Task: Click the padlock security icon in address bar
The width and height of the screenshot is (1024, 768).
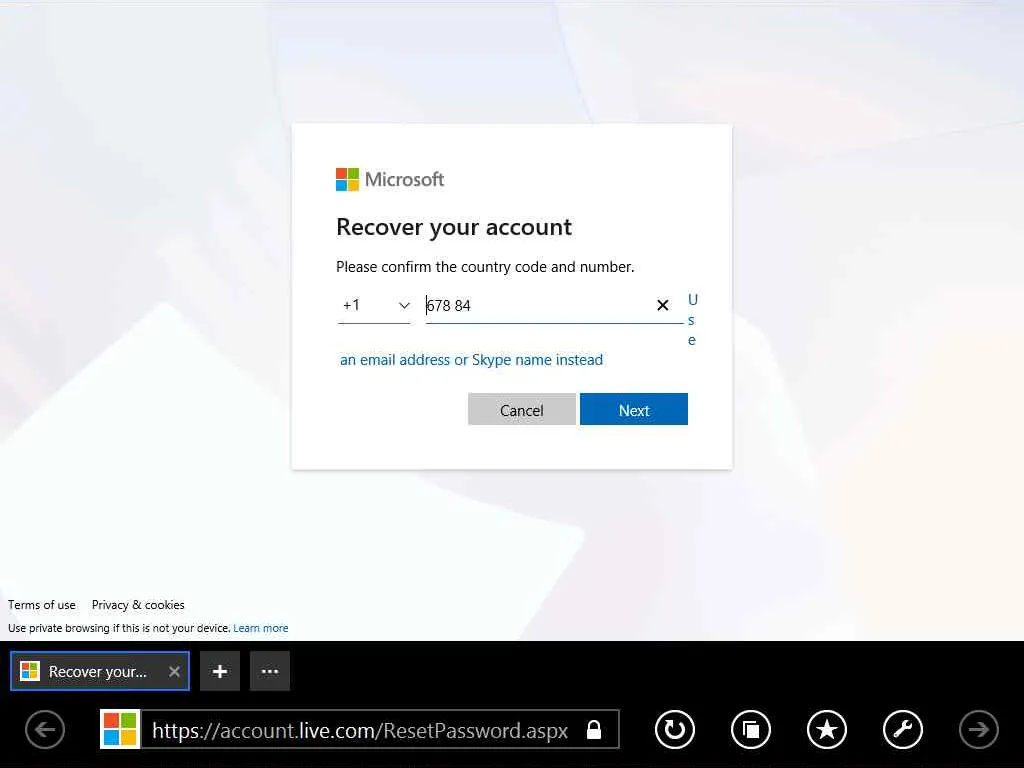Action: pyautogui.click(x=594, y=729)
